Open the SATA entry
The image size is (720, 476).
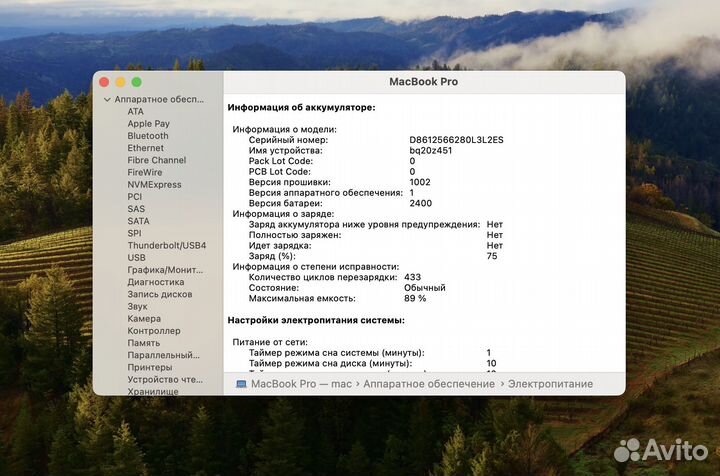click(138, 221)
